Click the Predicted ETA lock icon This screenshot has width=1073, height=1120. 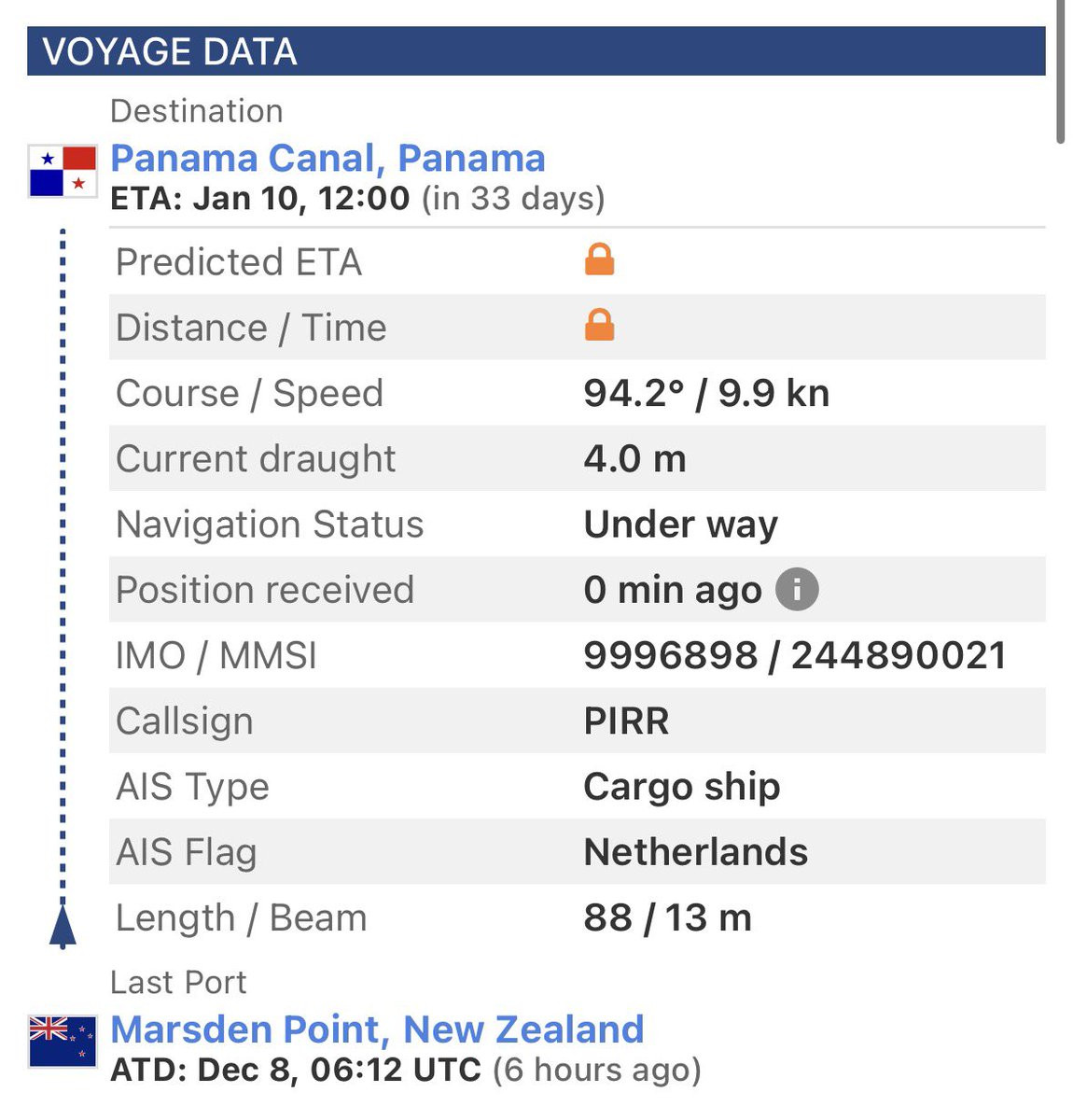pos(599,259)
